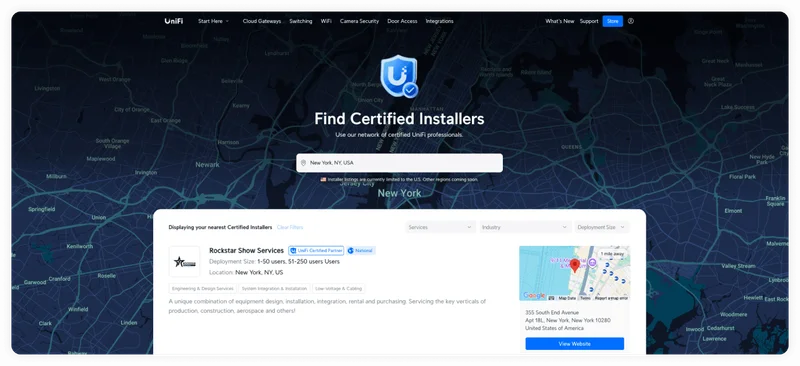The width and height of the screenshot is (800, 366).
Task: Click the location pin icon in search box
Action: [x=303, y=163]
